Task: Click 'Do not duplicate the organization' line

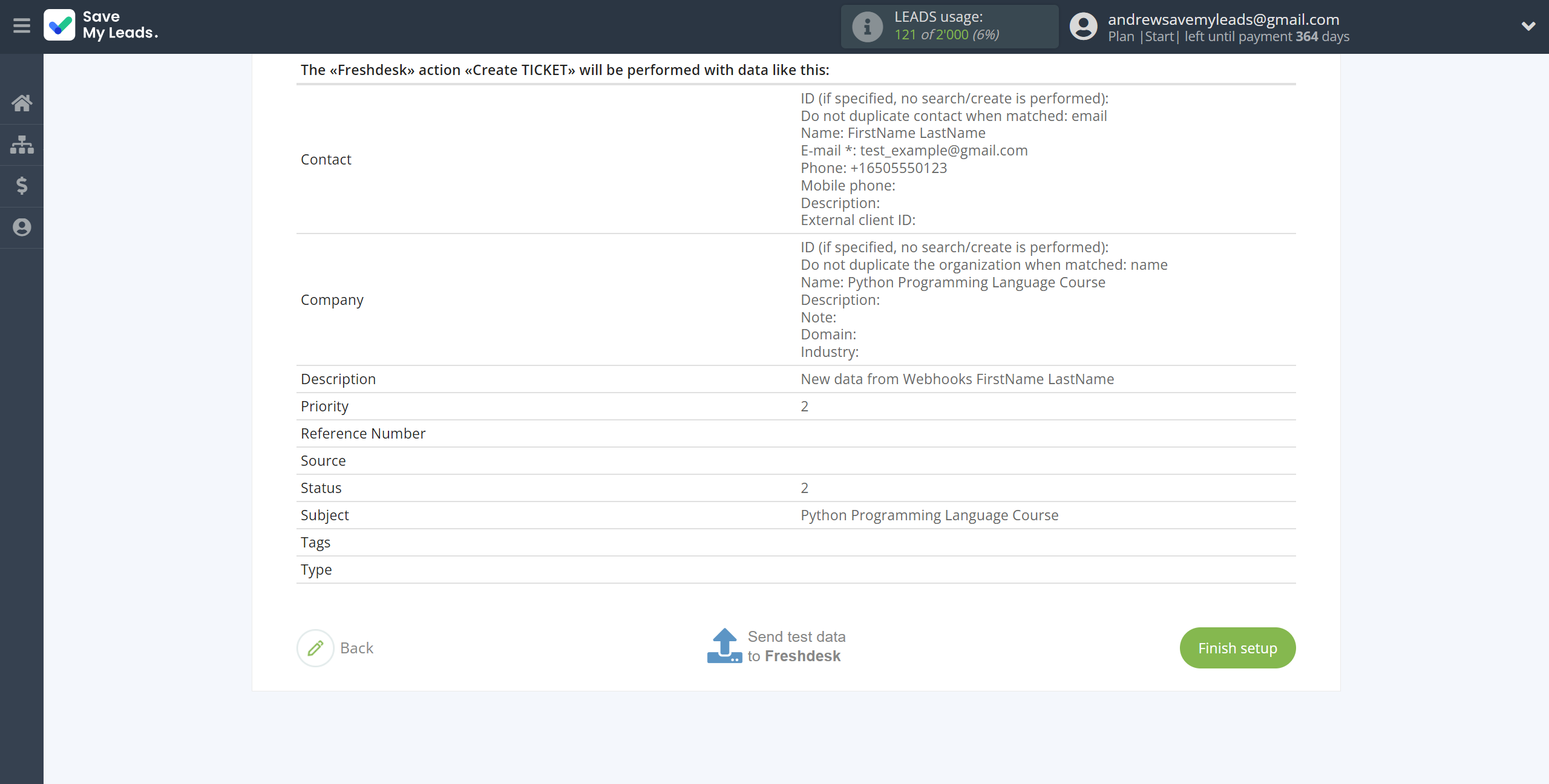Action: [984, 265]
